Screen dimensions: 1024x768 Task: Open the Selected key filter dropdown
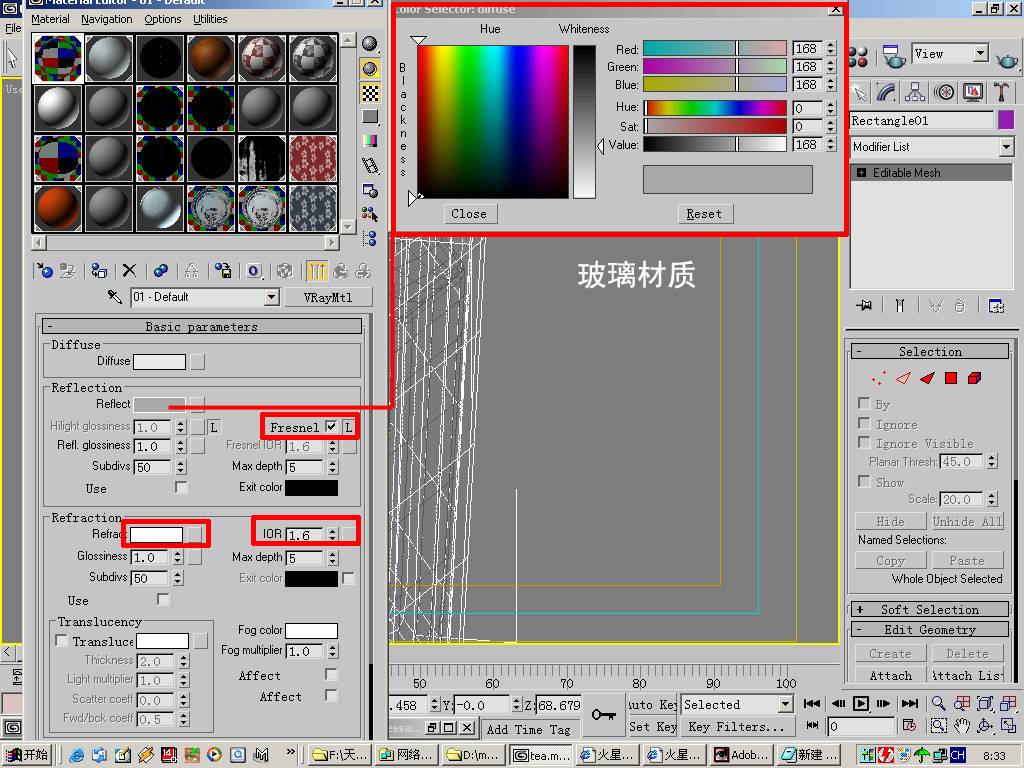pos(786,704)
